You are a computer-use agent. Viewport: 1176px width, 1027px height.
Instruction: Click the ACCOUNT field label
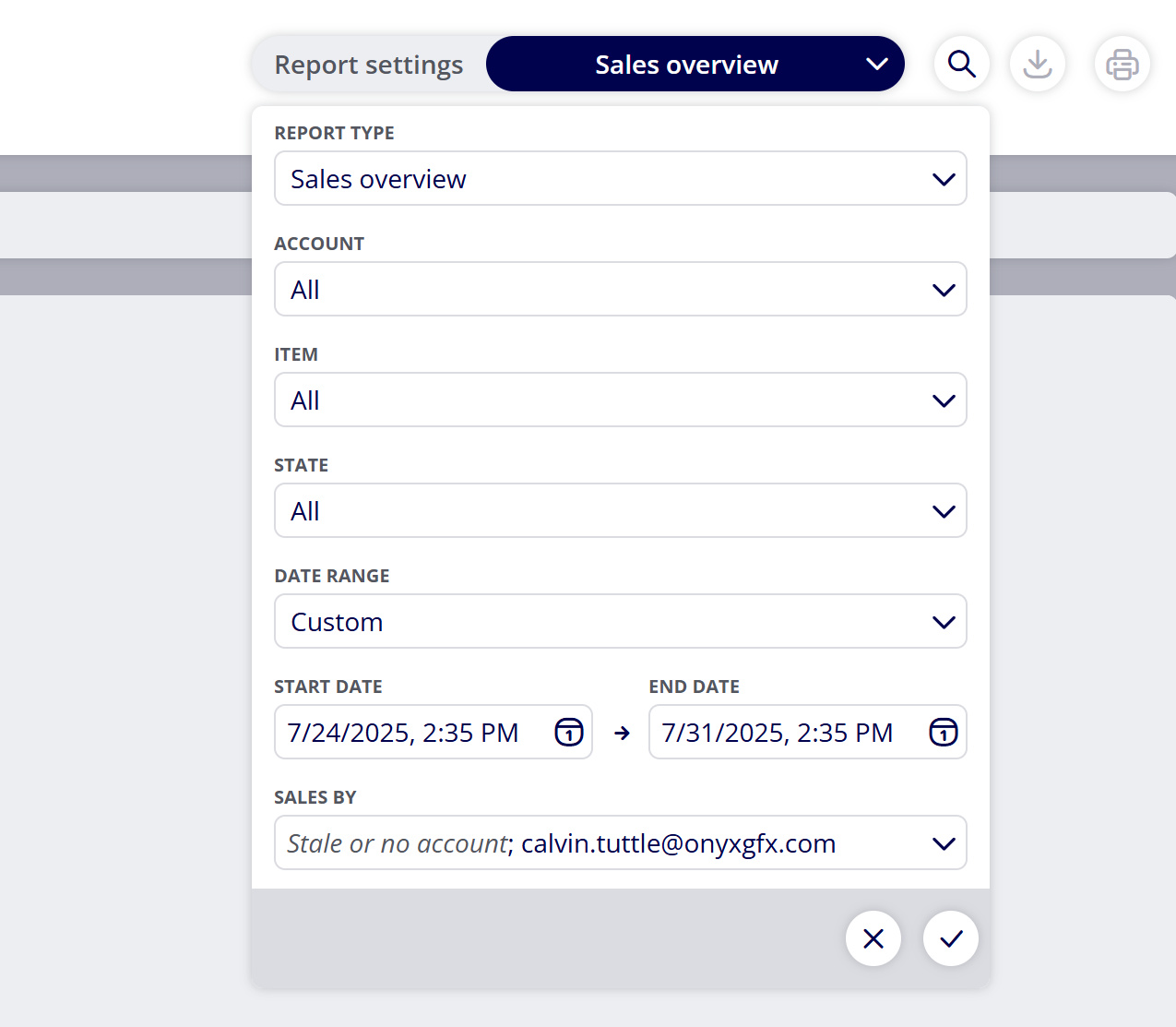(319, 244)
